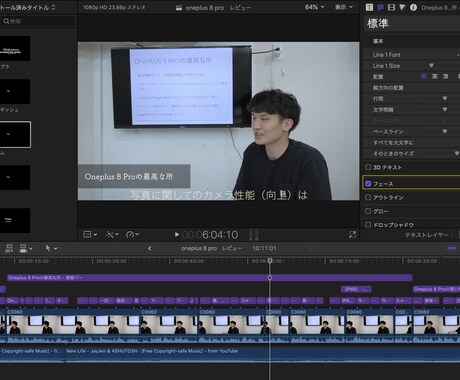Click the timecode display 6:04:10
Viewport: 460px width, 380px height.
click(210, 235)
